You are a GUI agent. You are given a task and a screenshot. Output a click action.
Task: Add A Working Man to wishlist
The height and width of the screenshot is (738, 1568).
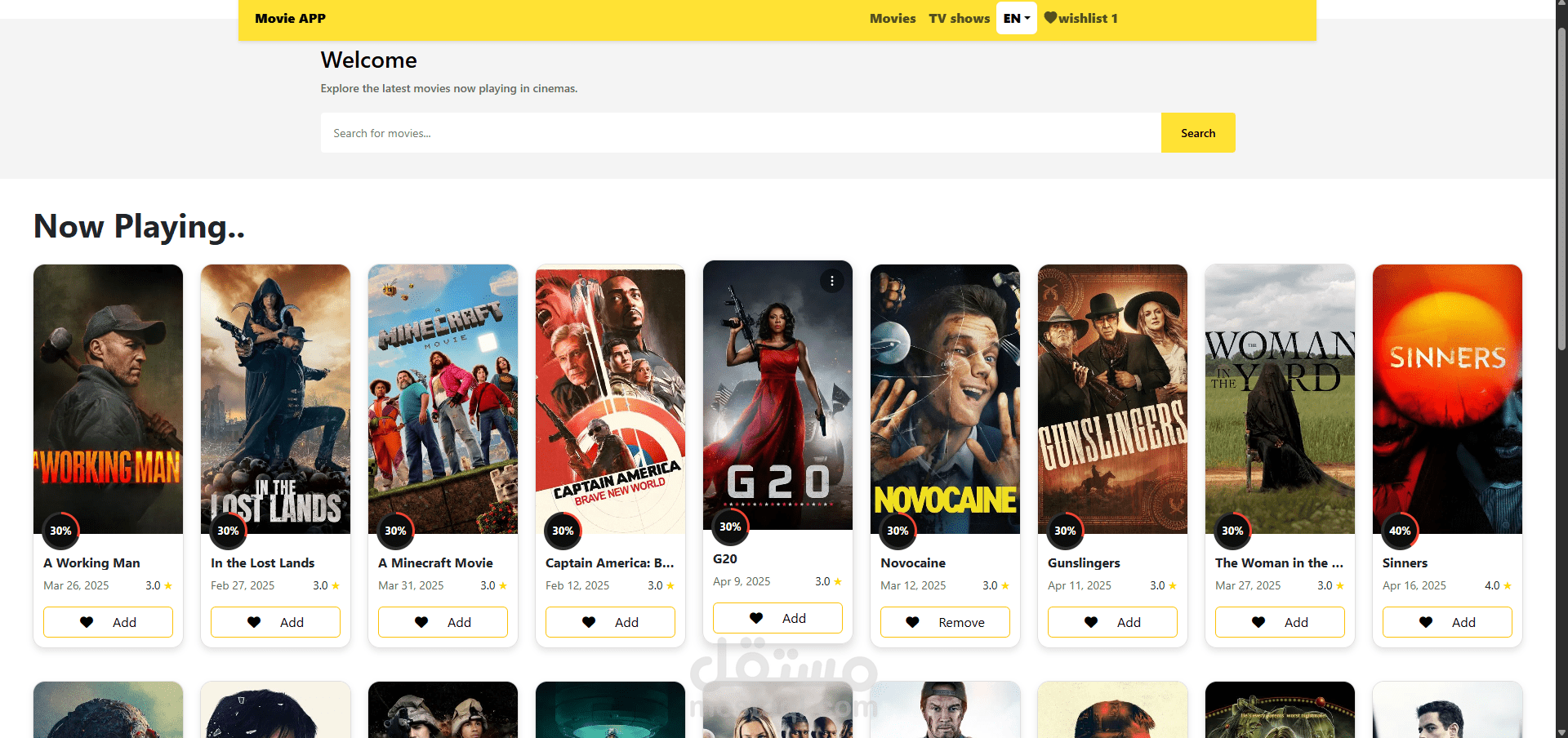108,622
